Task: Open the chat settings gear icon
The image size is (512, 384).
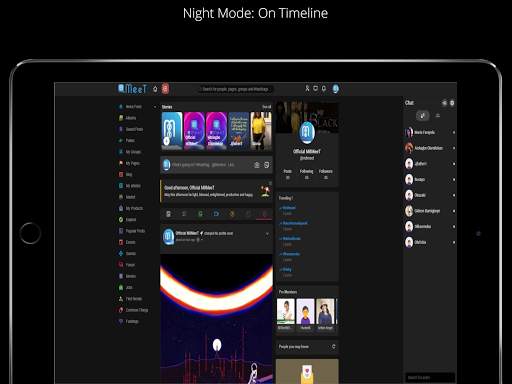Action: [x=452, y=103]
